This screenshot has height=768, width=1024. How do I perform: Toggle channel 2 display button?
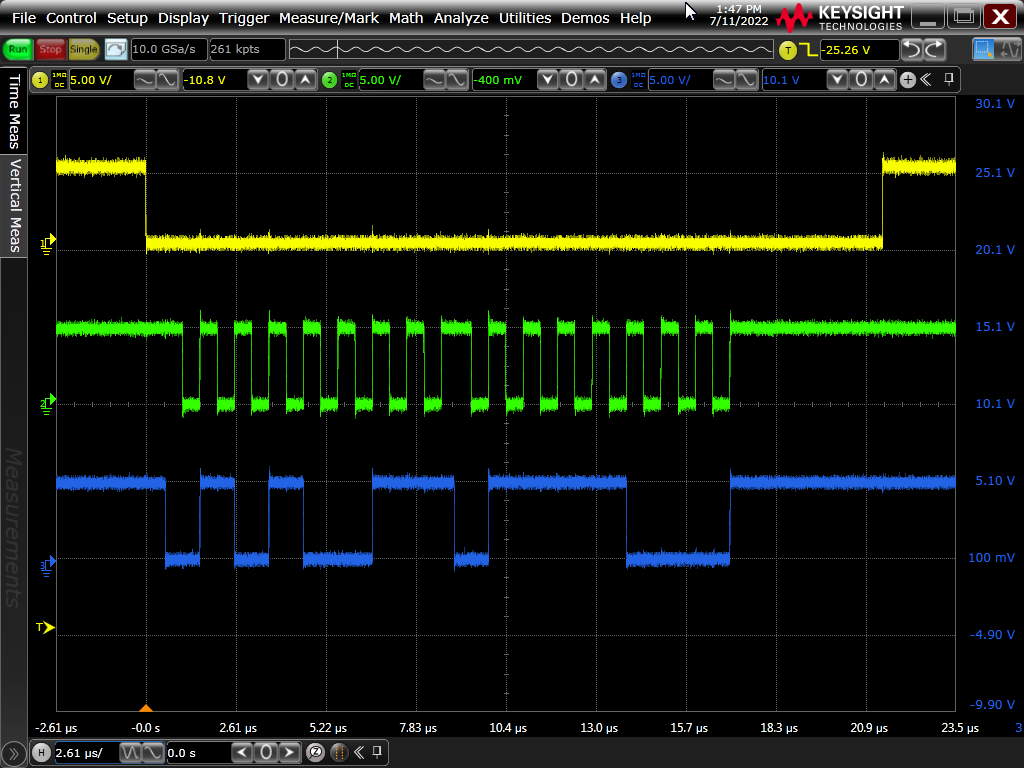pyautogui.click(x=330, y=80)
